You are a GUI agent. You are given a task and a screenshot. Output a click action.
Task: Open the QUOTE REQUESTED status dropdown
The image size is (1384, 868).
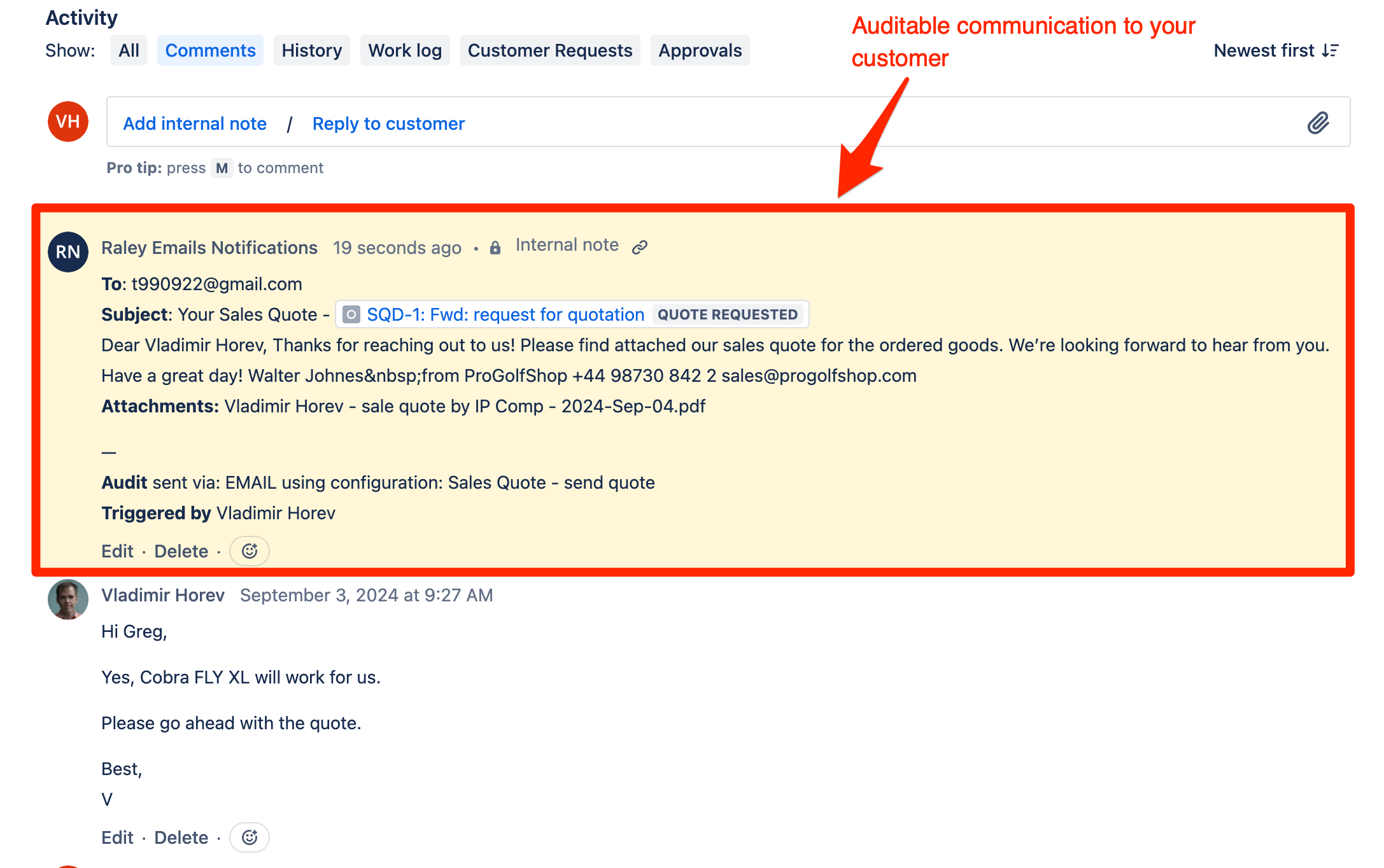729,314
